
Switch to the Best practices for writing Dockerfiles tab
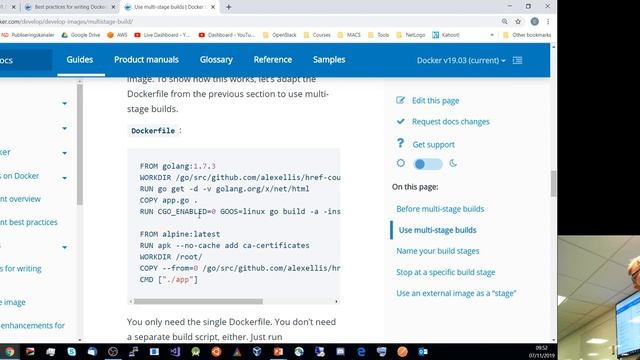point(69,7)
